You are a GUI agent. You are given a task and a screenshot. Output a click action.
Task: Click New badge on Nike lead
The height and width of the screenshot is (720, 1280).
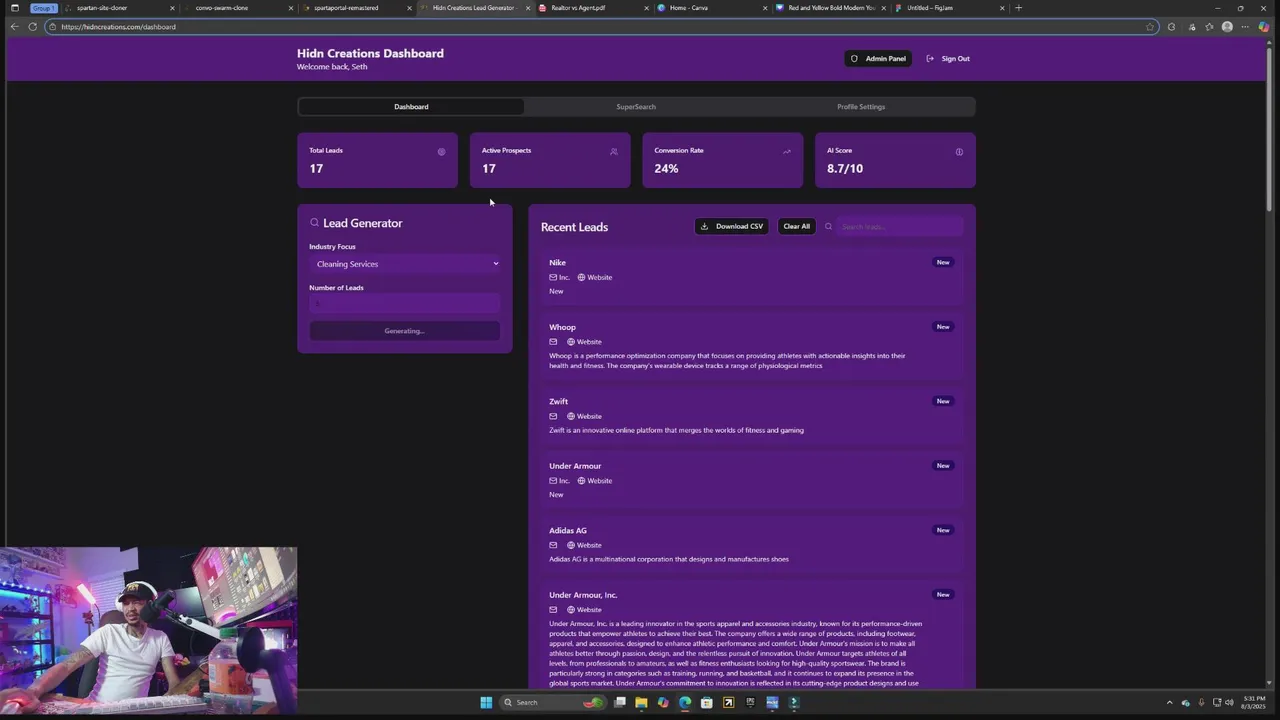pyautogui.click(x=943, y=263)
